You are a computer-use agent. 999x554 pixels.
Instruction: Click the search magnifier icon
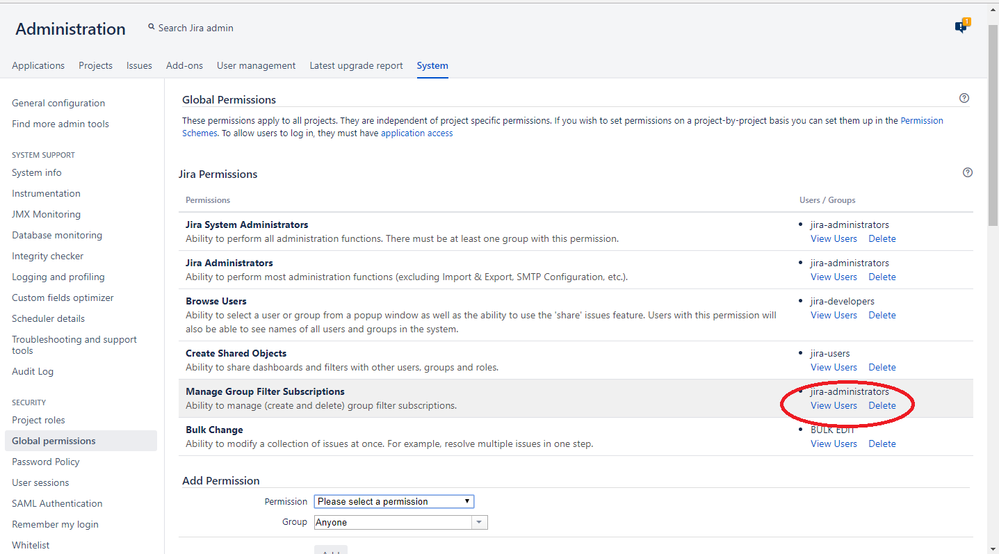[151, 27]
